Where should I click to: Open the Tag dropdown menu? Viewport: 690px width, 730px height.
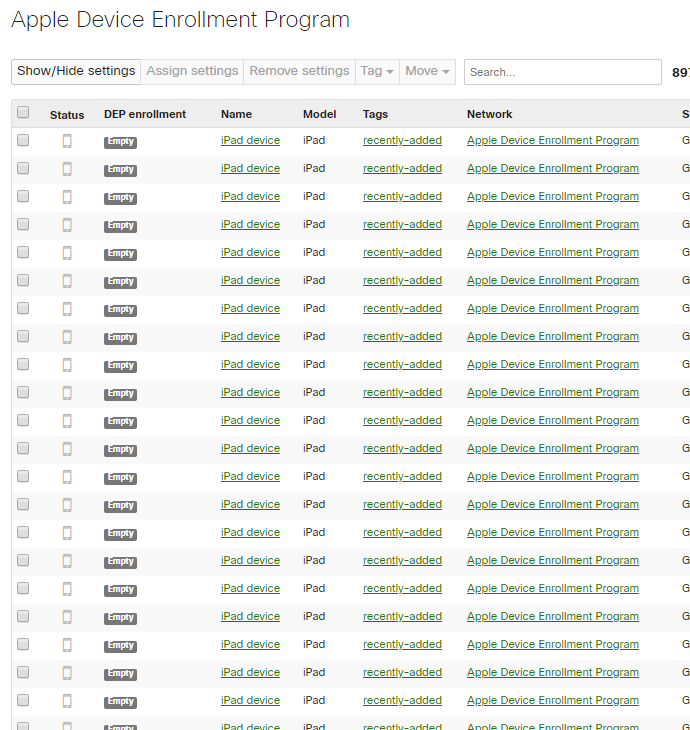377,72
